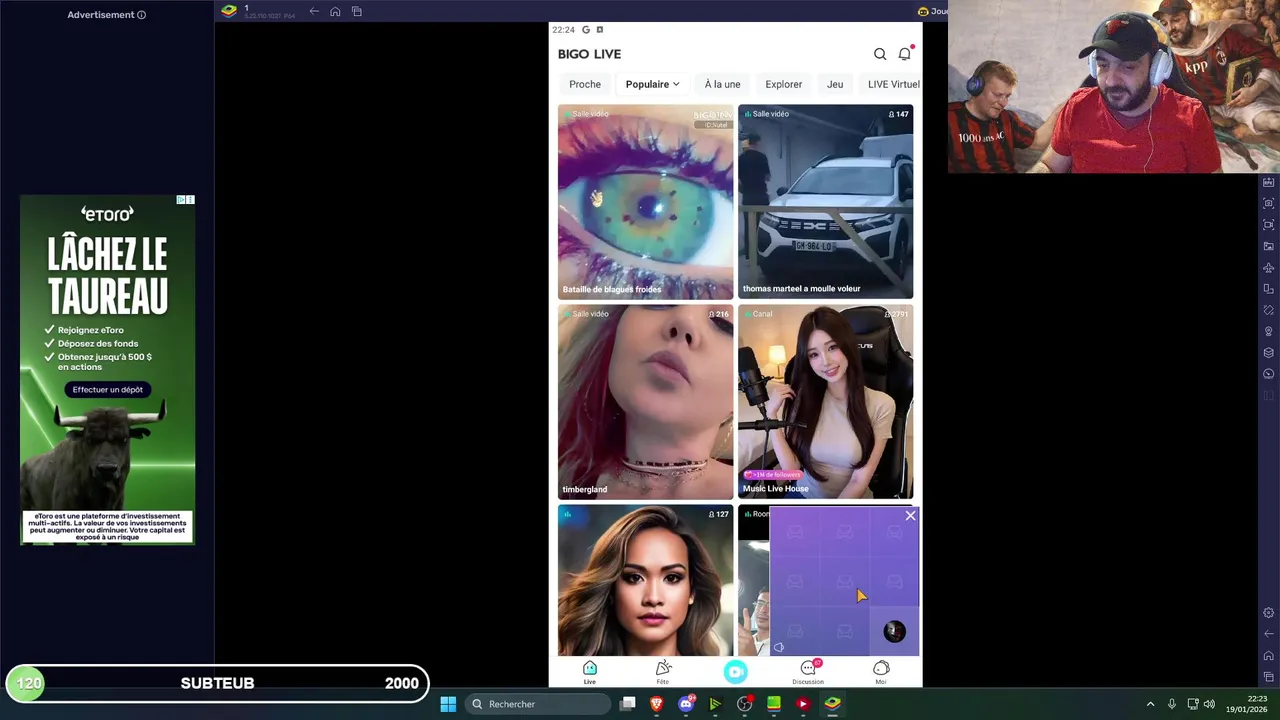Image resolution: width=1280 pixels, height=720 pixels.
Task: Expand the Populaire dropdown filter
Action: point(652,84)
